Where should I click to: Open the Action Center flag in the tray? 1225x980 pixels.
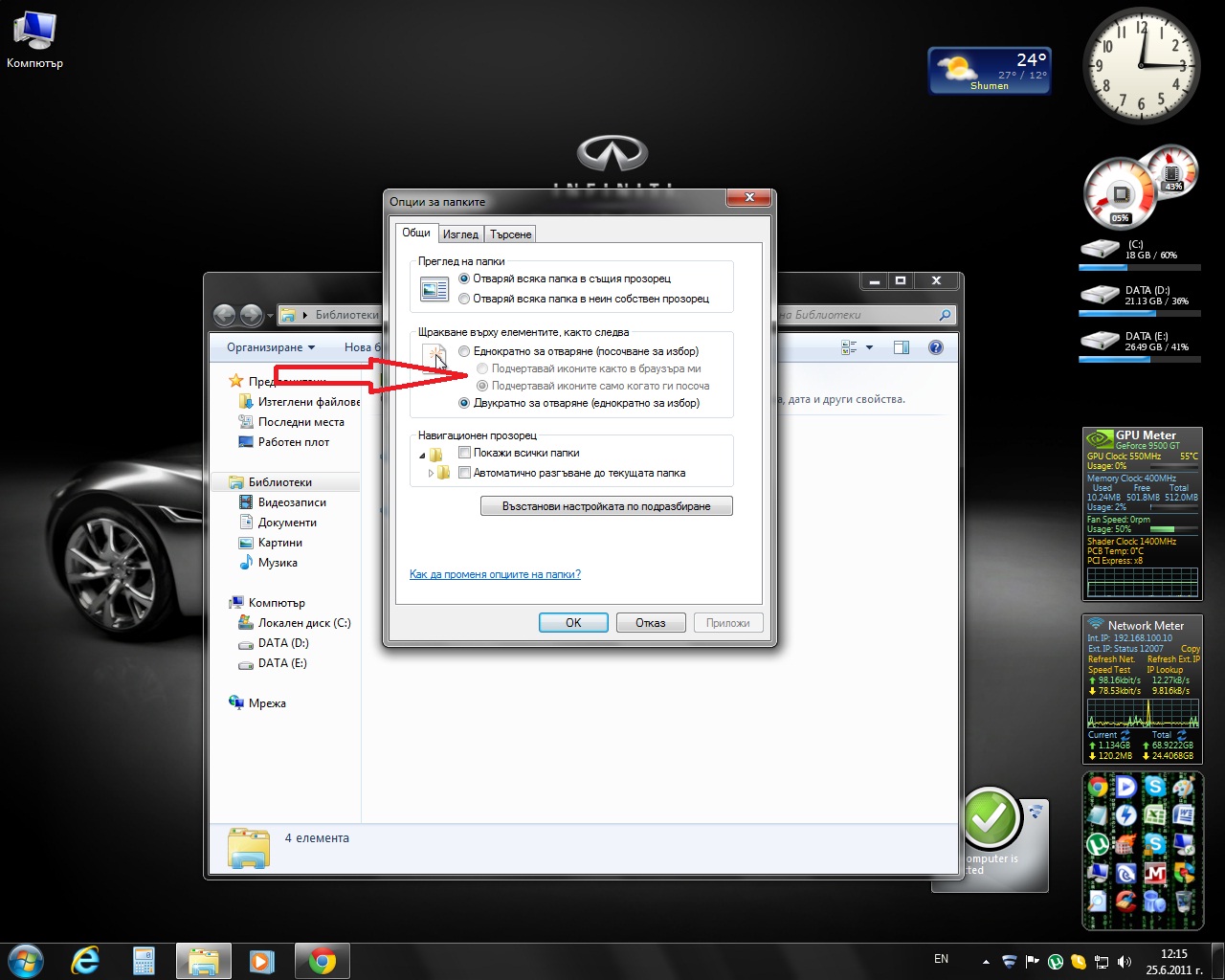coord(1033,962)
